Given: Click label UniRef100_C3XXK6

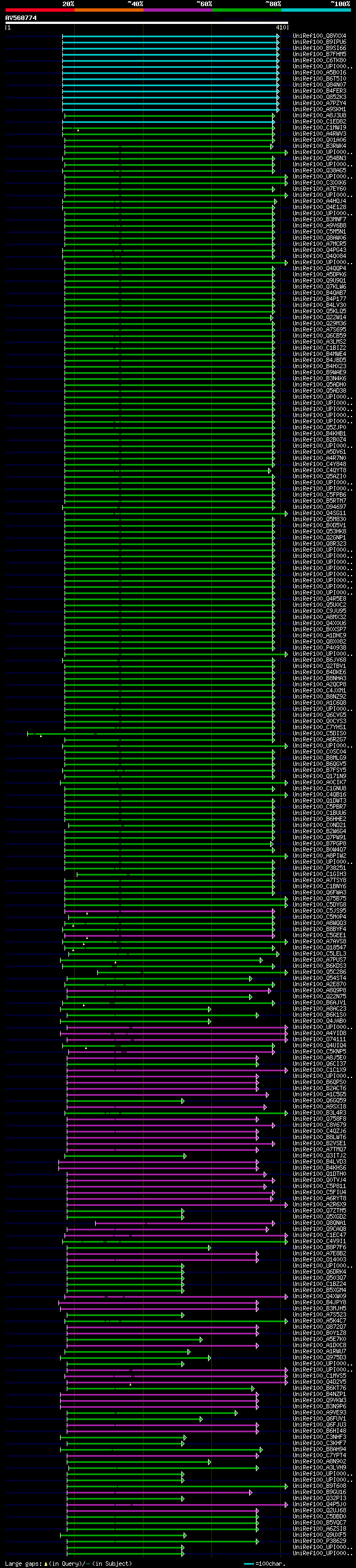Looking at the screenshot, I should pyautogui.click(x=319, y=182).
